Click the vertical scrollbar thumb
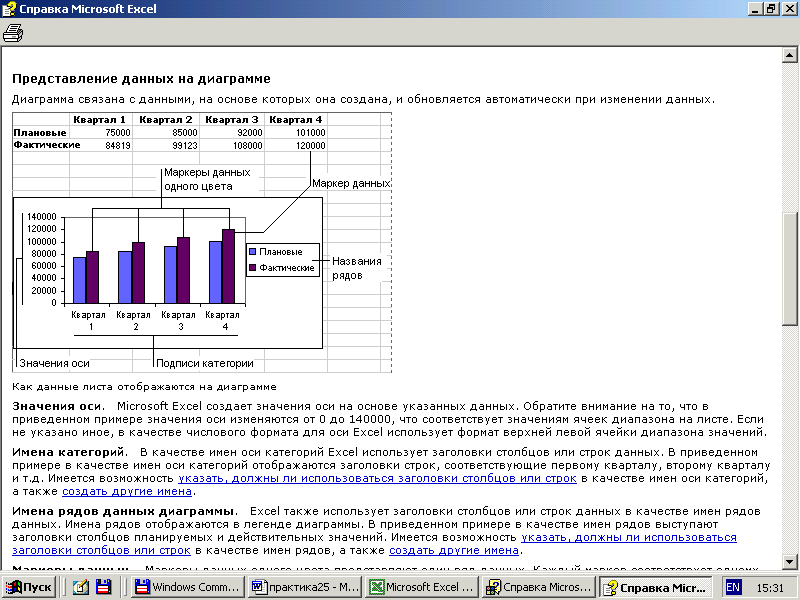Viewport: 800px width, 600px height. (x=789, y=268)
